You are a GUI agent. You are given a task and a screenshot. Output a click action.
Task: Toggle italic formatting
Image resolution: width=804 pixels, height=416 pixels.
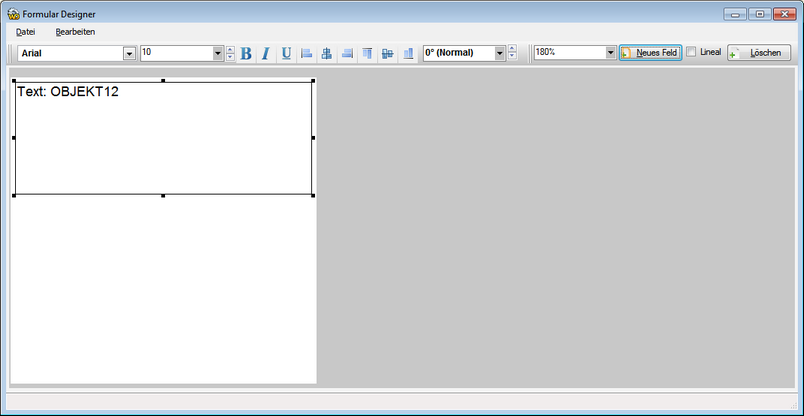point(266,53)
